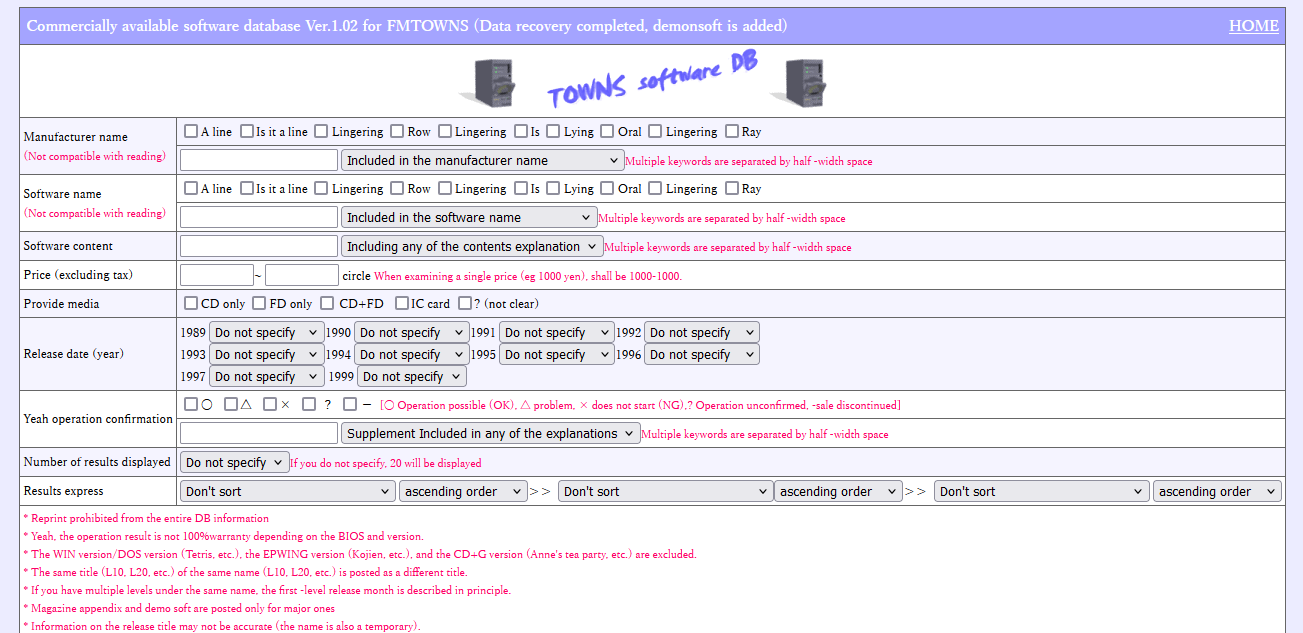Image resolution: width=1303 pixels, height=633 pixels.
Task: Open the 1999 release year dropdown
Action: click(x=412, y=376)
